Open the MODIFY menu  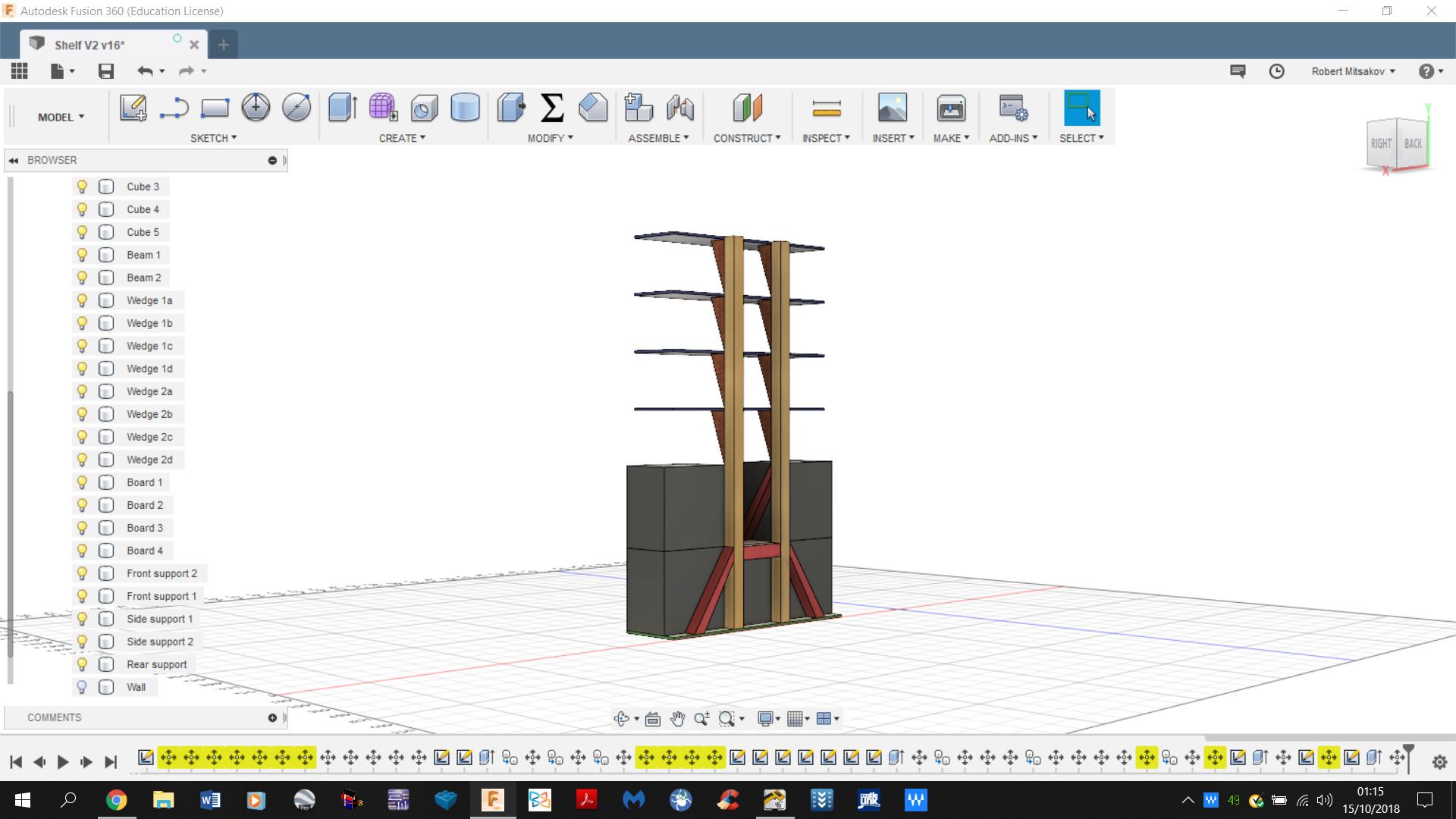click(551, 138)
